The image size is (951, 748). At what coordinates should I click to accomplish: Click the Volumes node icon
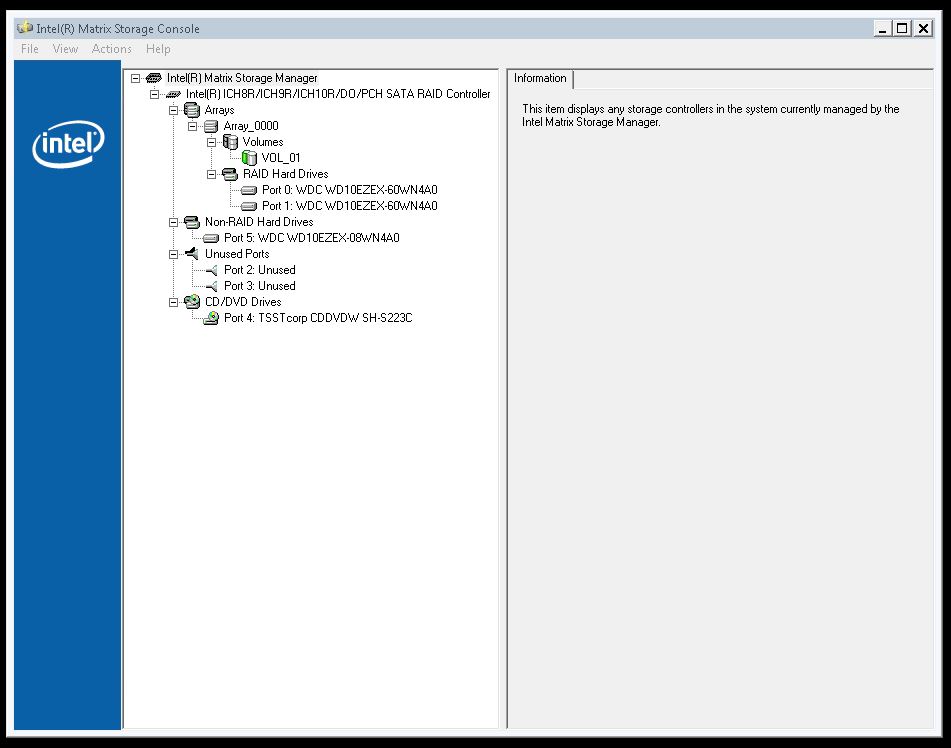click(230, 142)
